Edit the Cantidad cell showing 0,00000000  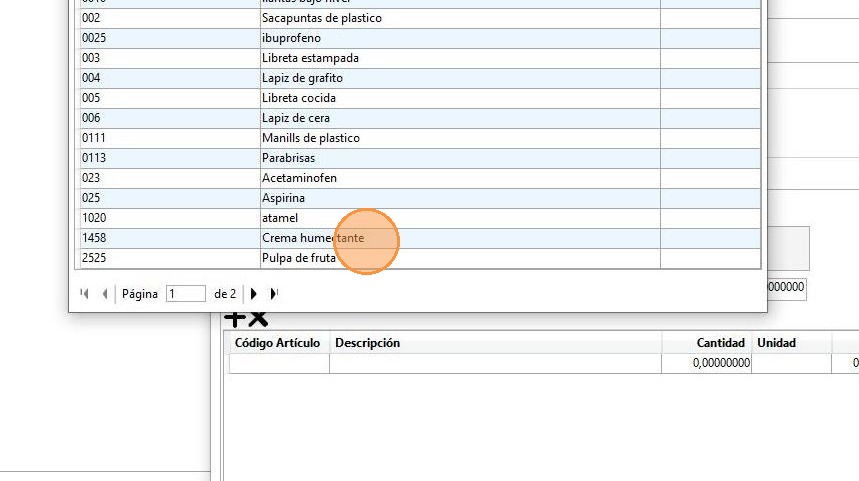[706, 363]
